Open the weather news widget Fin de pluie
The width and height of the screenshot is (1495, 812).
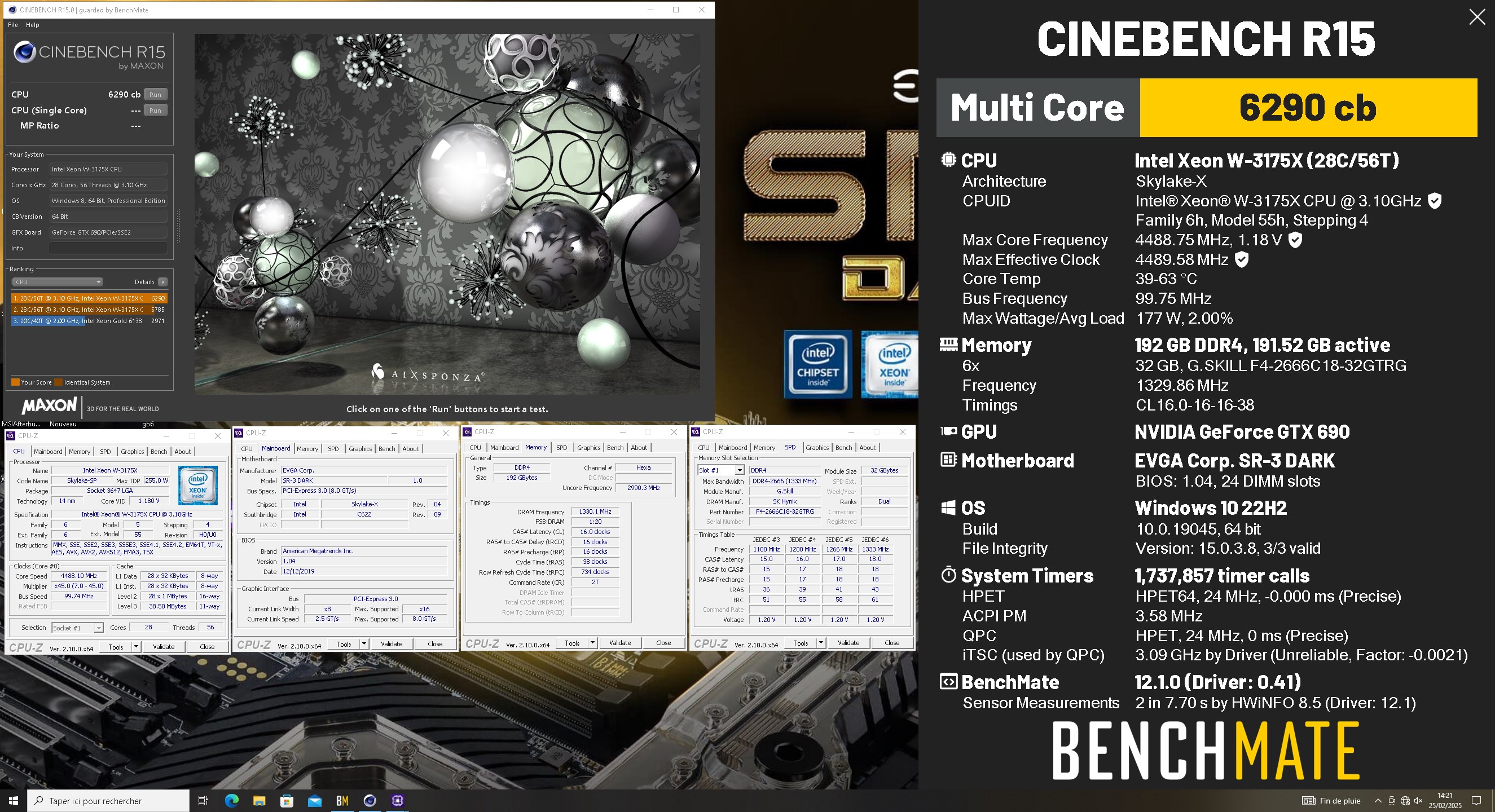(x=1331, y=801)
